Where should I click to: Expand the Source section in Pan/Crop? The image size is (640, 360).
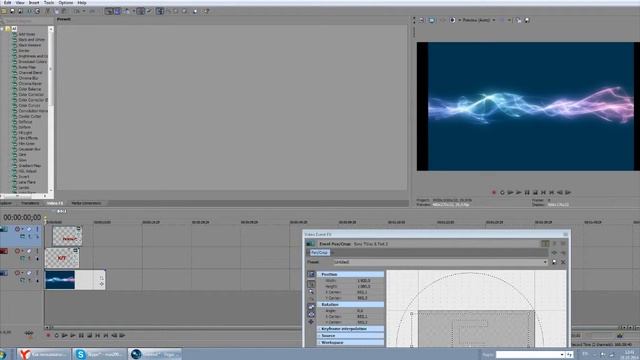pos(319,336)
